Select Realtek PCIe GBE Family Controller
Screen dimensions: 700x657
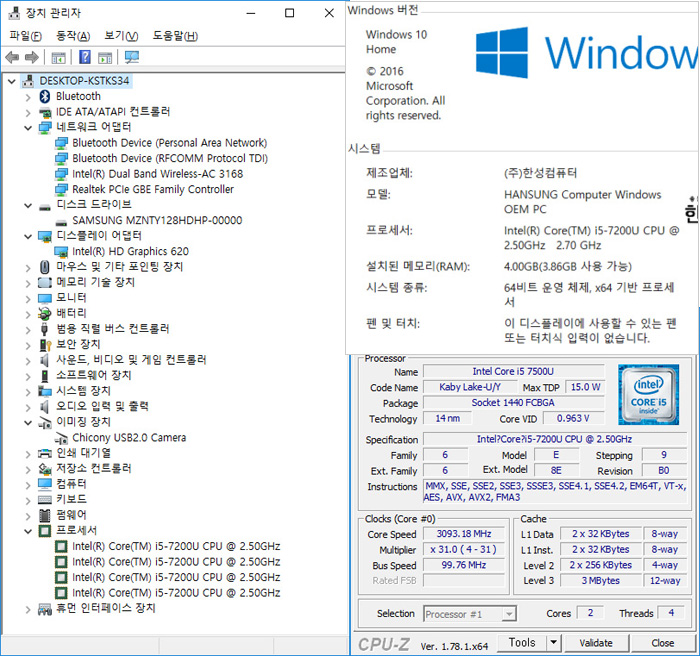tap(153, 190)
